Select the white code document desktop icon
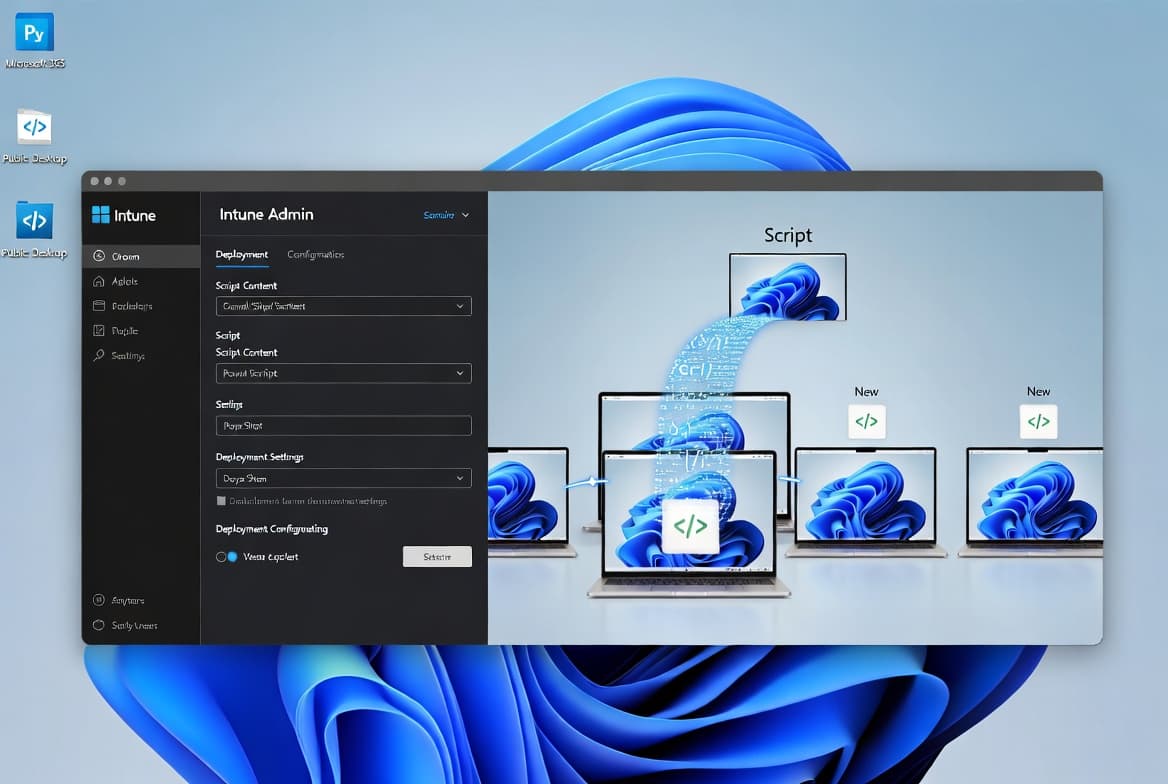This screenshot has width=1168, height=784. tap(34, 127)
